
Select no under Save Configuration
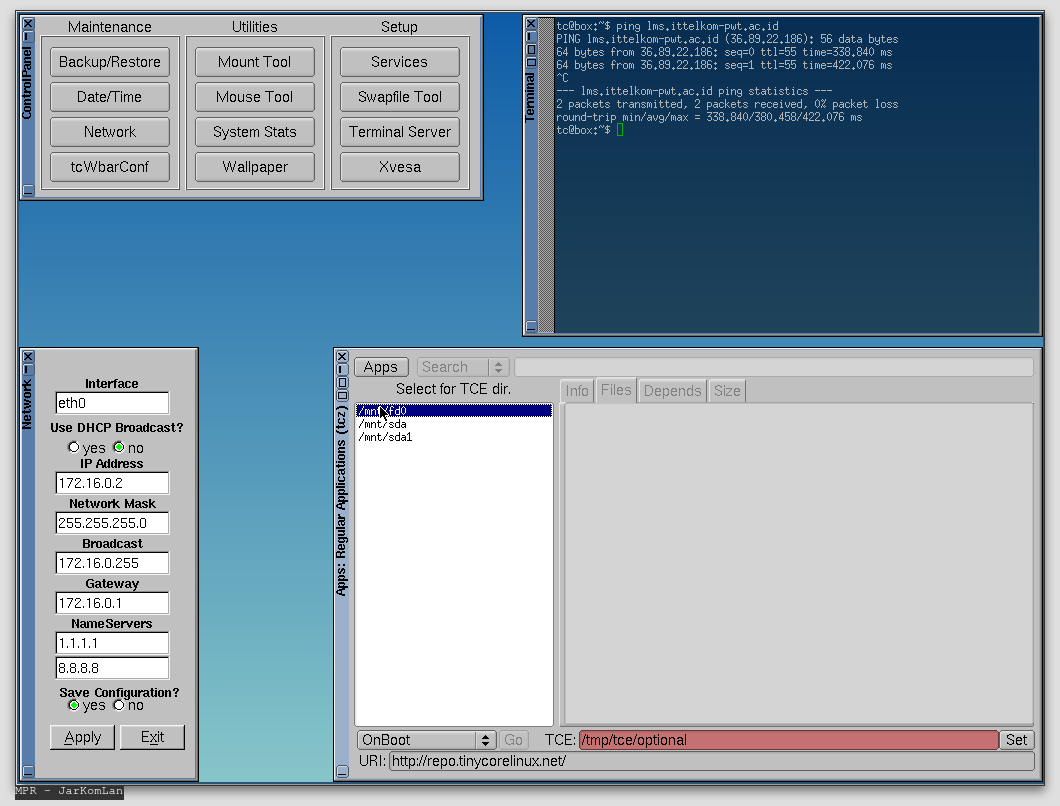pos(117,704)
